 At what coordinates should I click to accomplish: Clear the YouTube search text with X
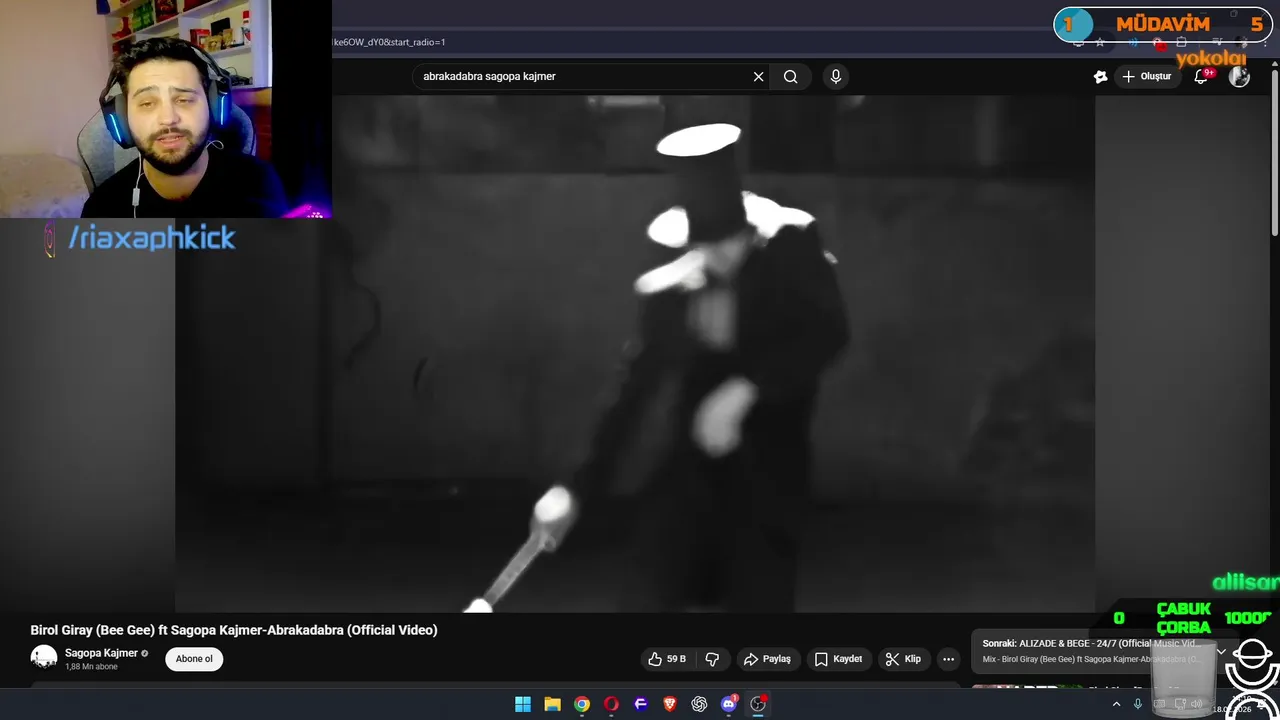[758, 76]
